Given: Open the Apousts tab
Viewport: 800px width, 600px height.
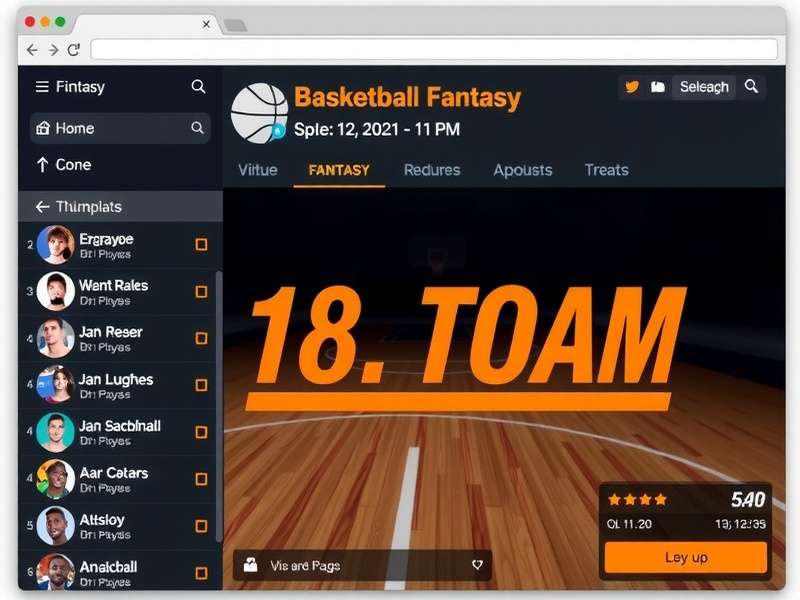Looking at the screenshot, I should pyautogui.click(x=523, y=170).
